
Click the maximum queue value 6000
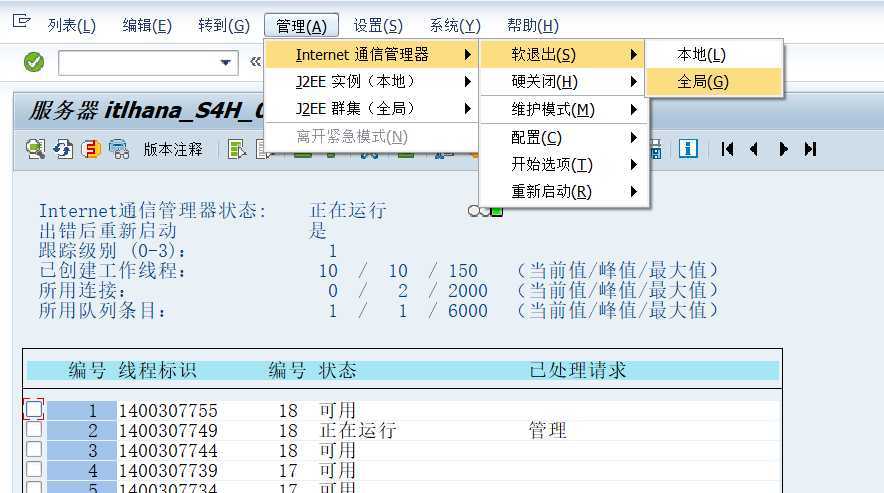(468, 311)
